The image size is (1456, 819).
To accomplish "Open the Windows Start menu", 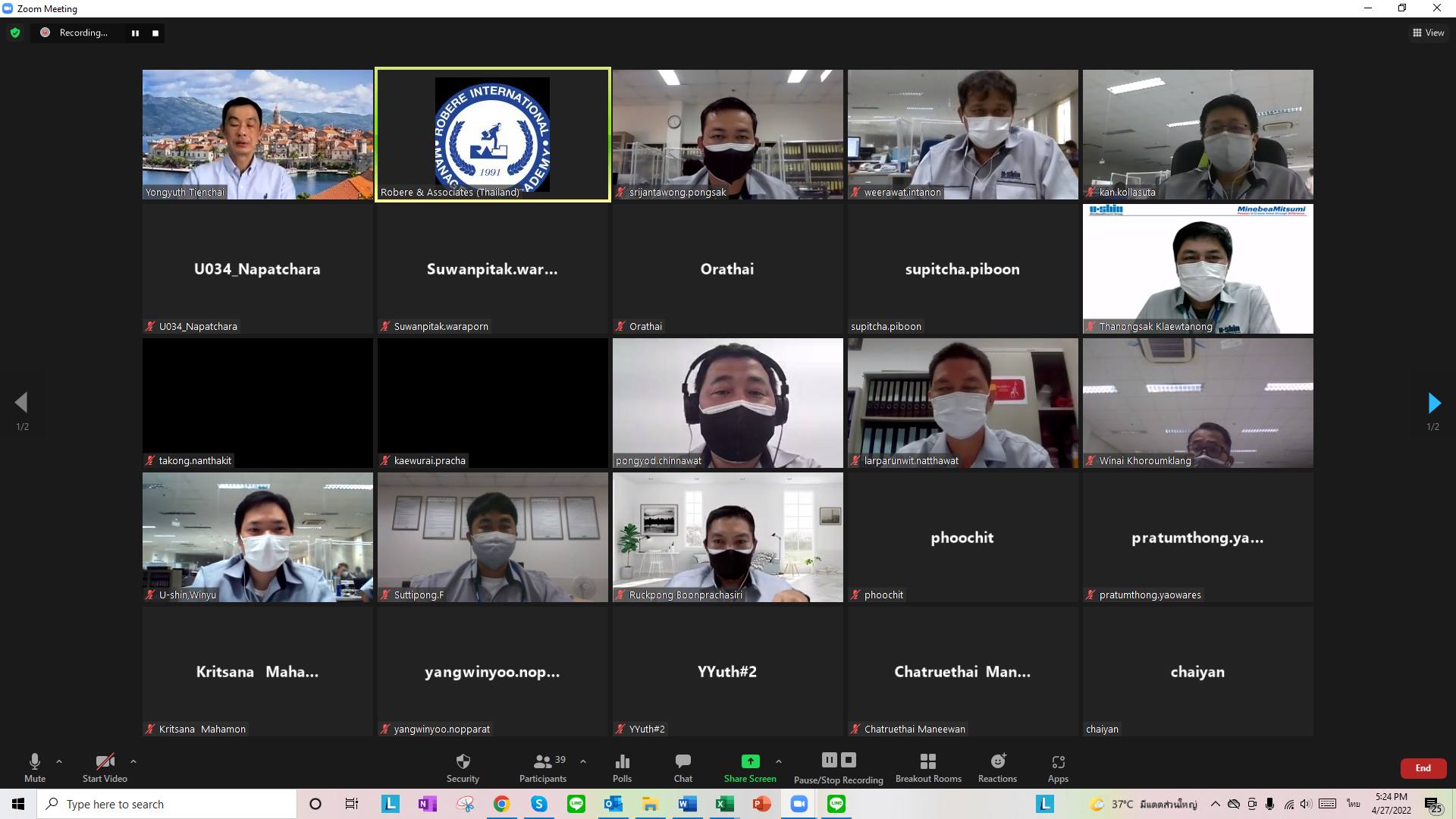I will [18, 804].
